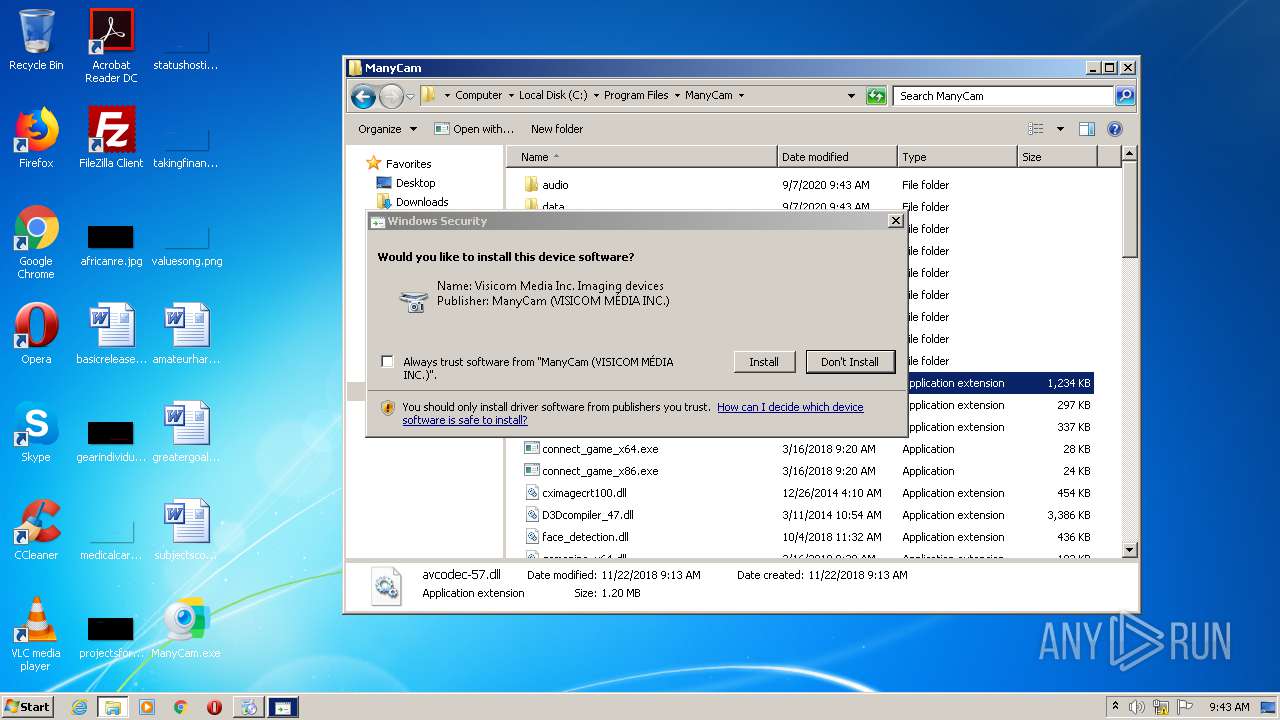
Task: Click New folder toolbar item
Action: [557, 129]
